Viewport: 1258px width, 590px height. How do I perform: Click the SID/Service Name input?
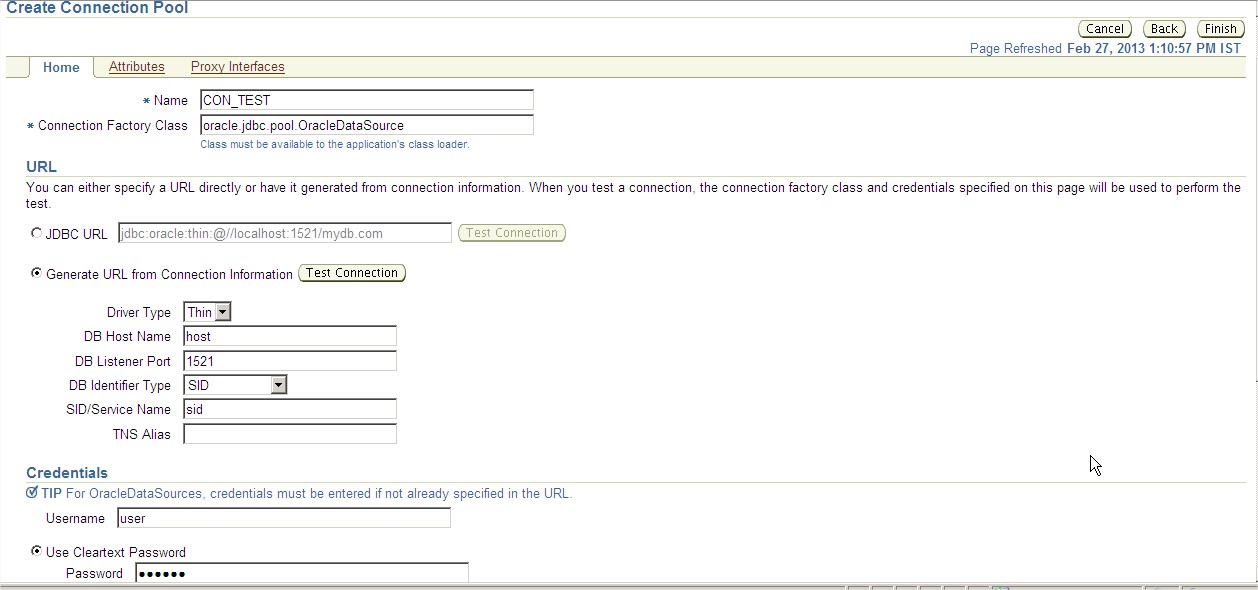[x=290, y=409]
